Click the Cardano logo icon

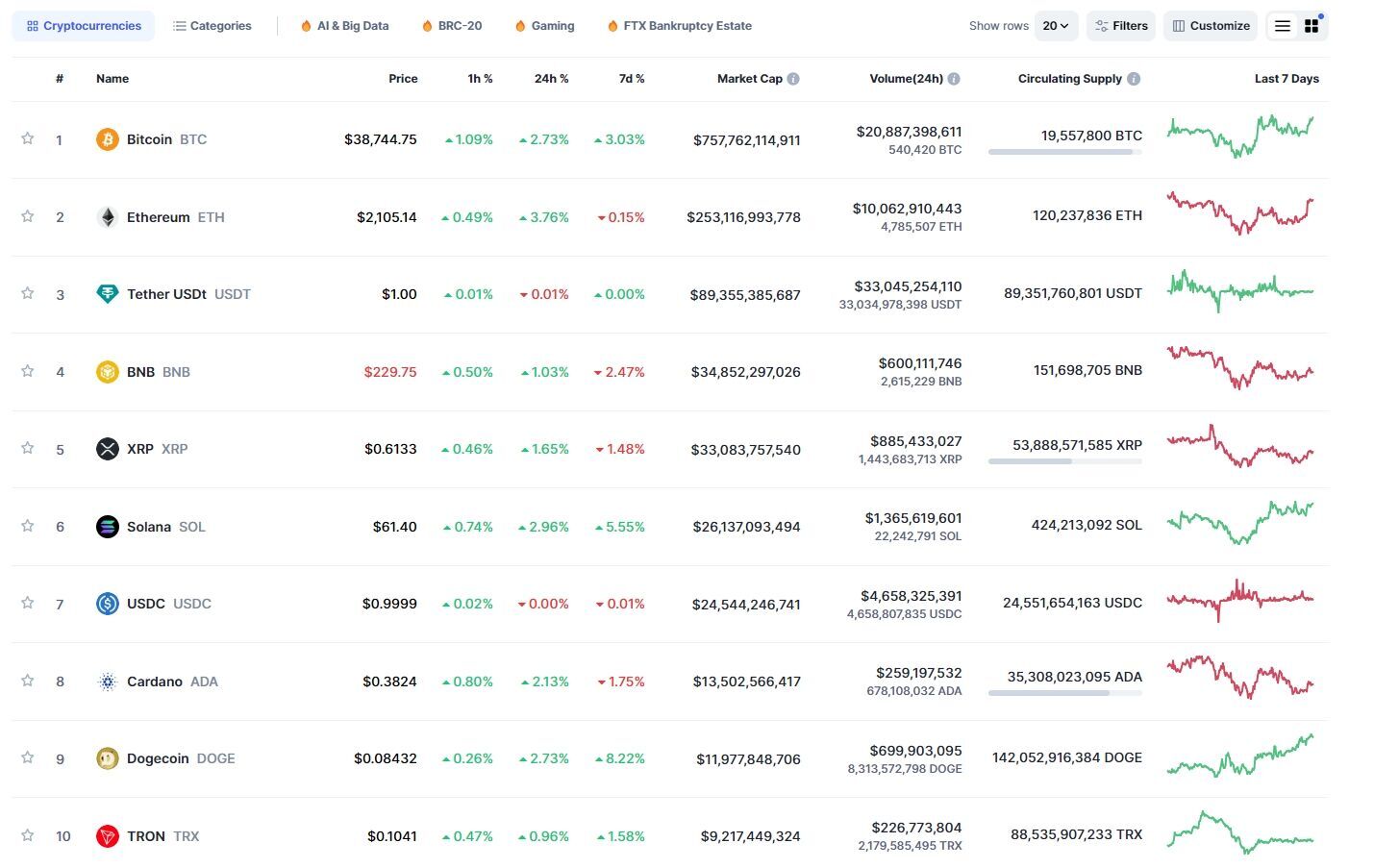(108, 682)
